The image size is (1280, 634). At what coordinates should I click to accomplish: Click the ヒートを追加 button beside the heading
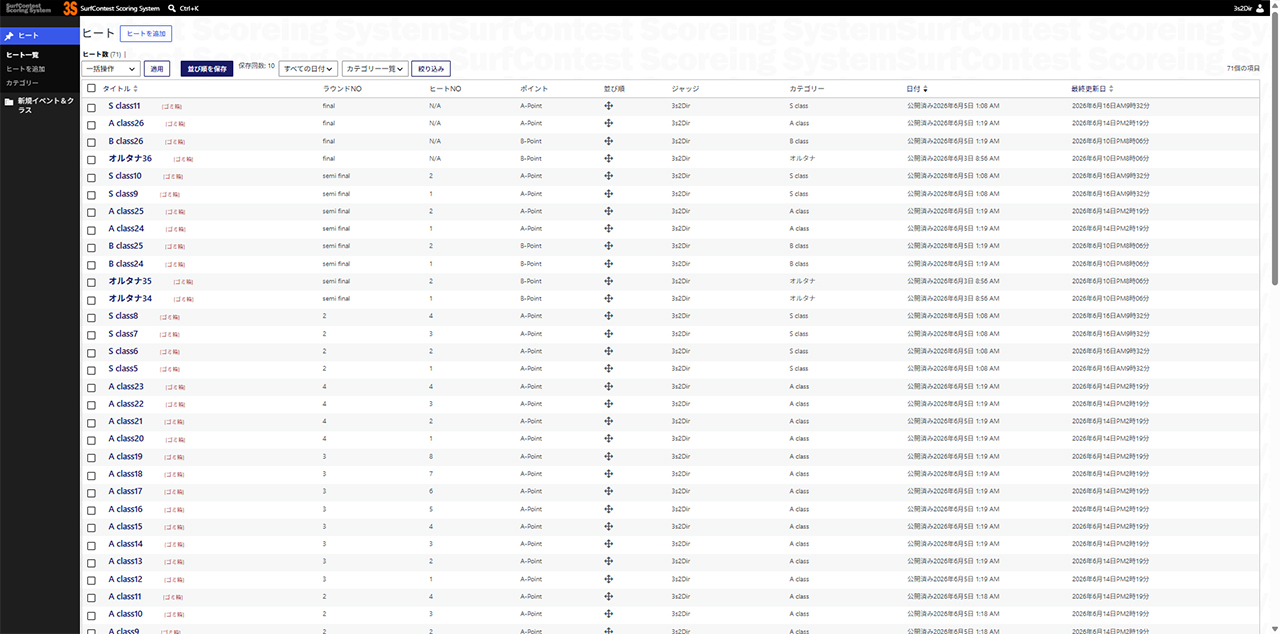(147, 34)
